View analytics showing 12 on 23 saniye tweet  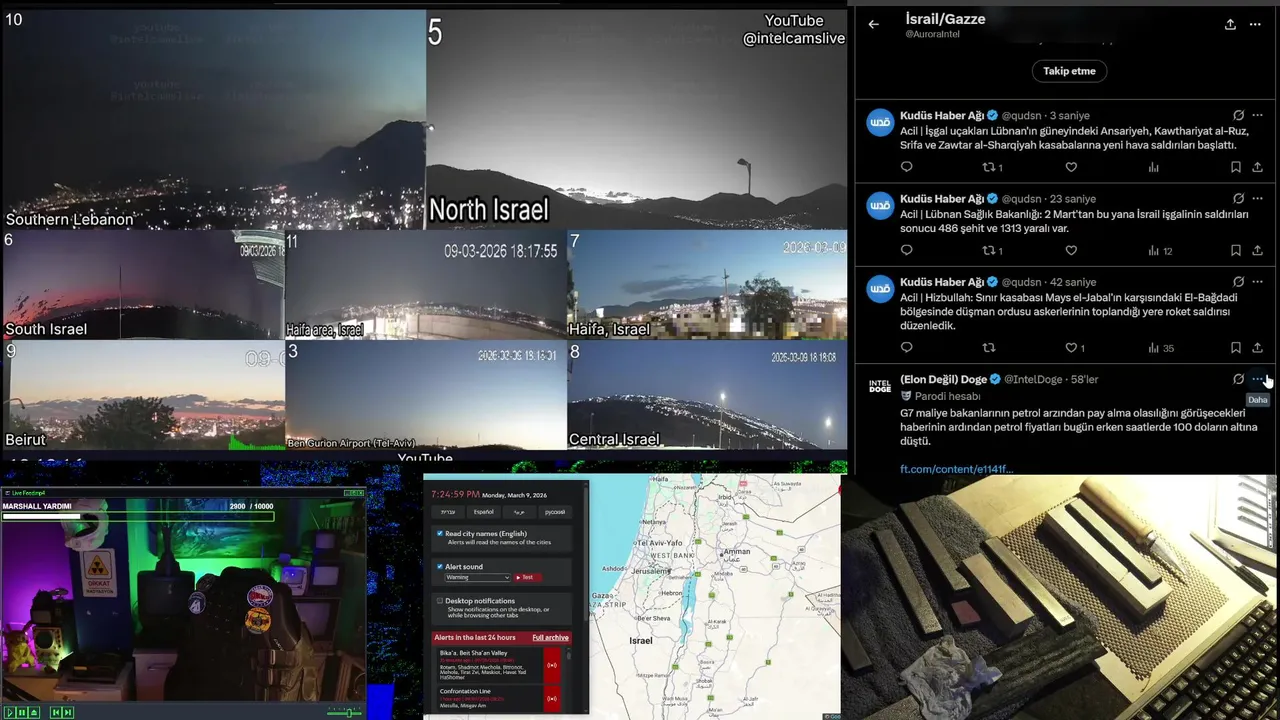(x=1159, y=251)
